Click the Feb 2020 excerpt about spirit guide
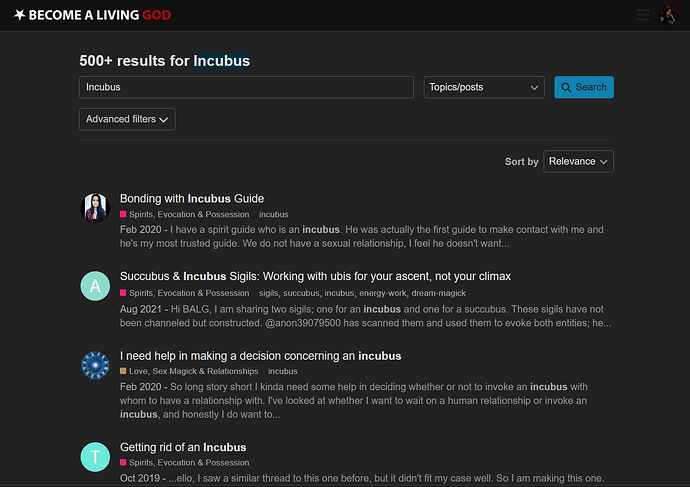Image resolution: width=690 pixels, height=487 pixels. pos(362,236)
